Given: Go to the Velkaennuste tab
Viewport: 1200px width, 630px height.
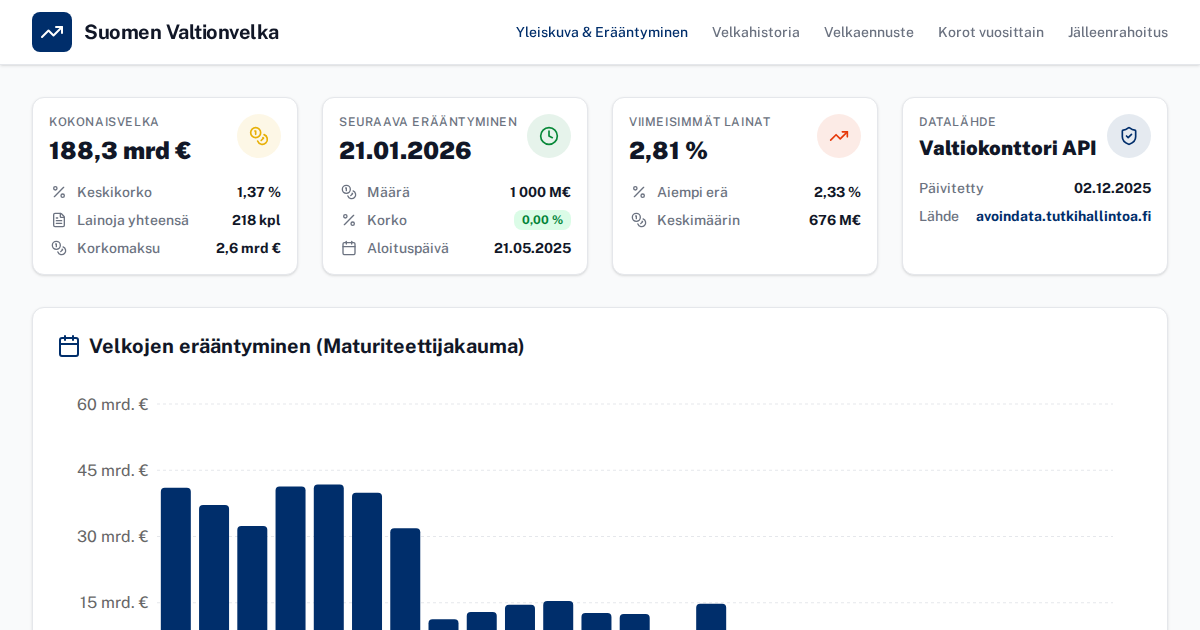Looking at the screenshot, I should click(x=869, y=32).
